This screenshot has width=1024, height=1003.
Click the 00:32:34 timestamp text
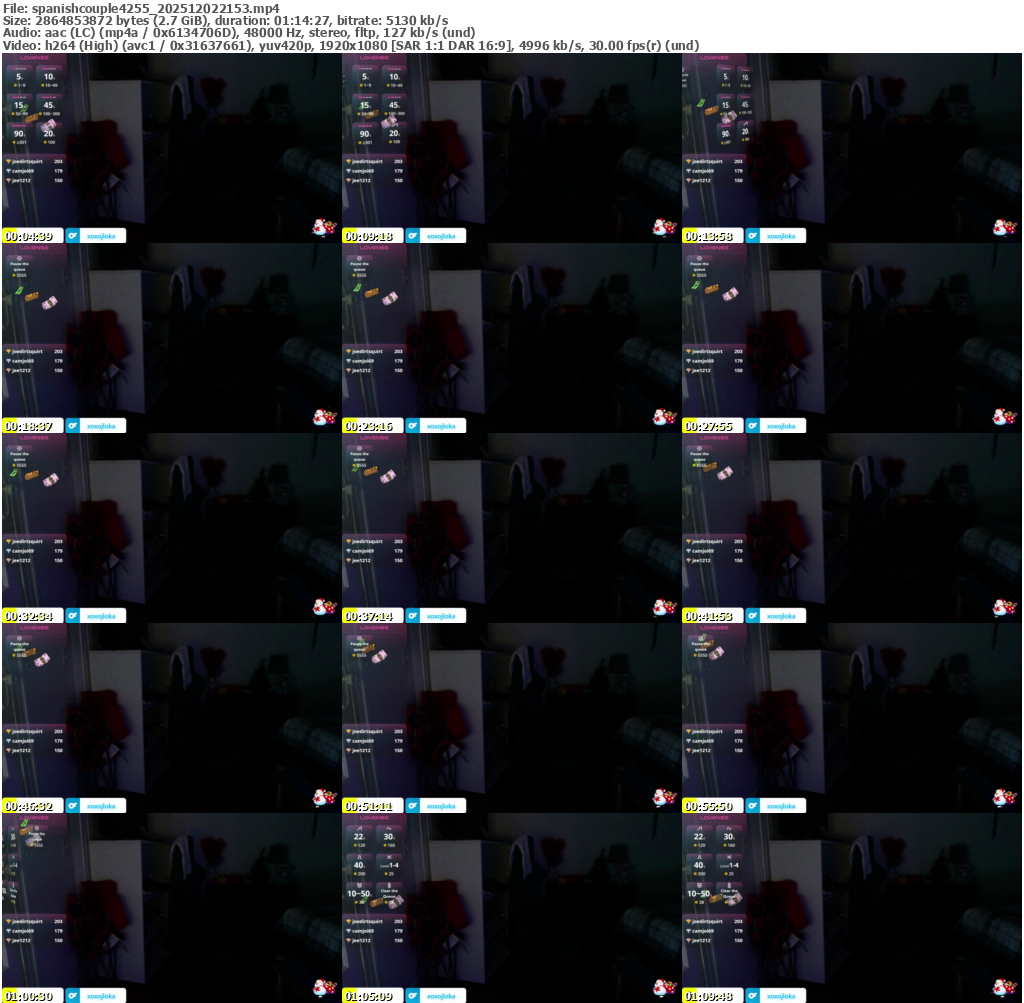29,616
